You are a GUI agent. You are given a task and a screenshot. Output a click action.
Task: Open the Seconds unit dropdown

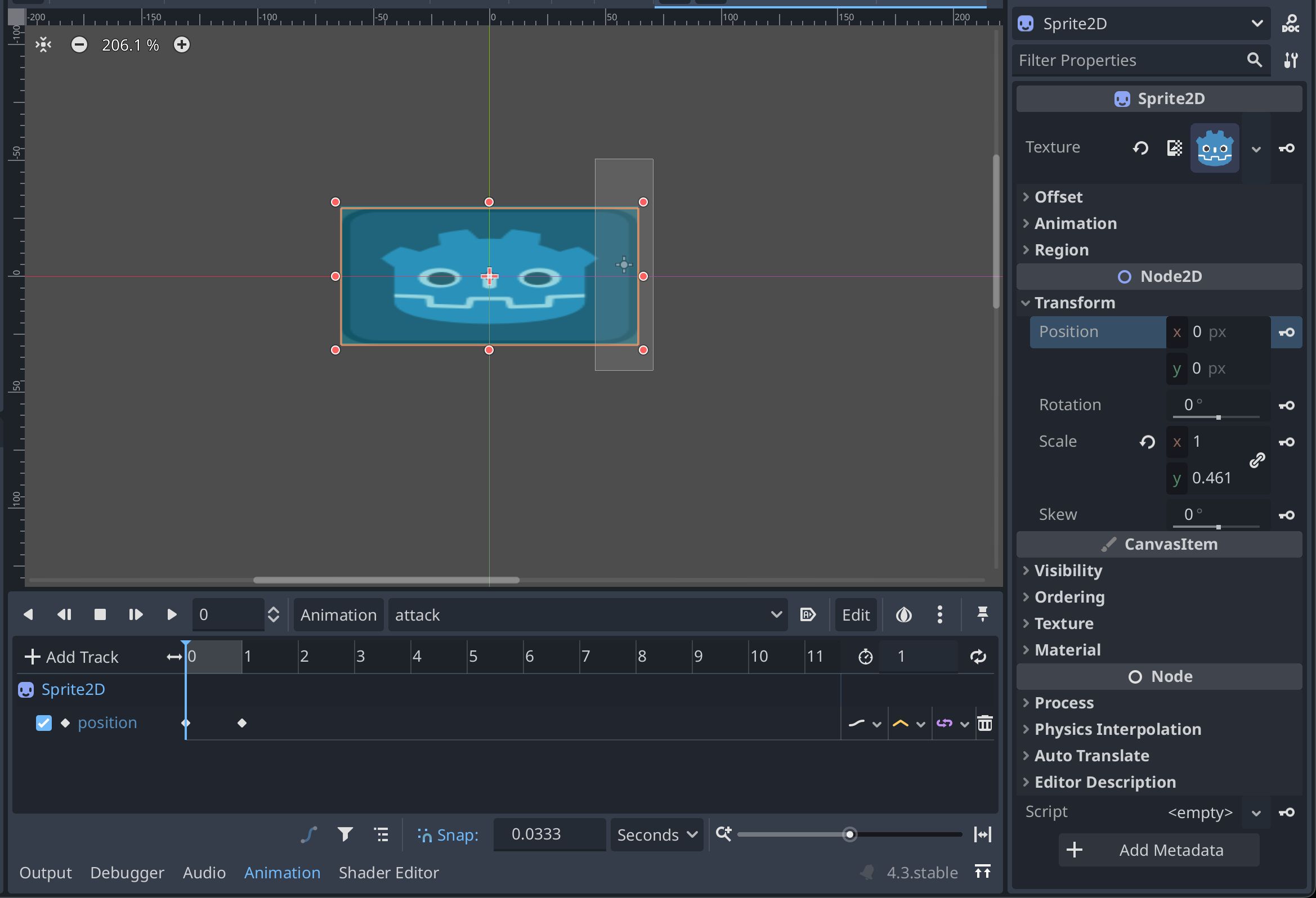tap(656, 835)
